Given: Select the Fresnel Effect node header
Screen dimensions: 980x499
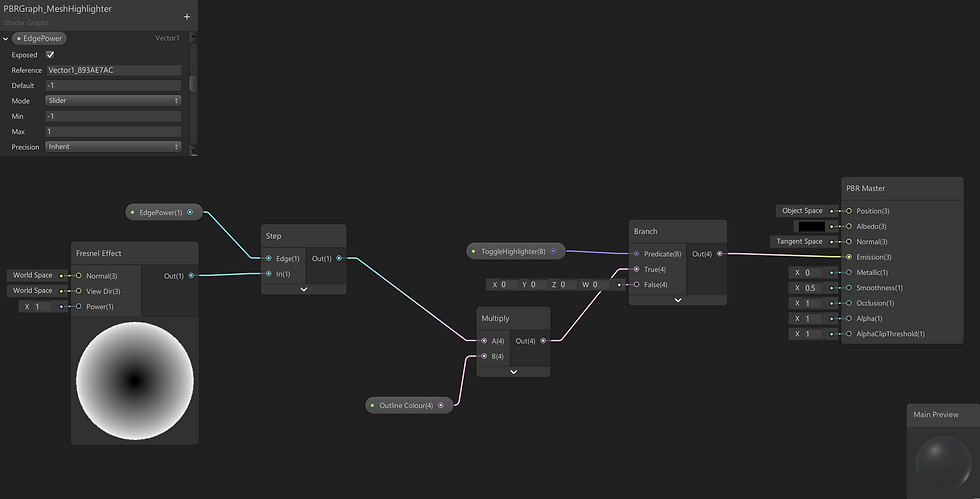Looking at the screenshot, I should 134,253.
